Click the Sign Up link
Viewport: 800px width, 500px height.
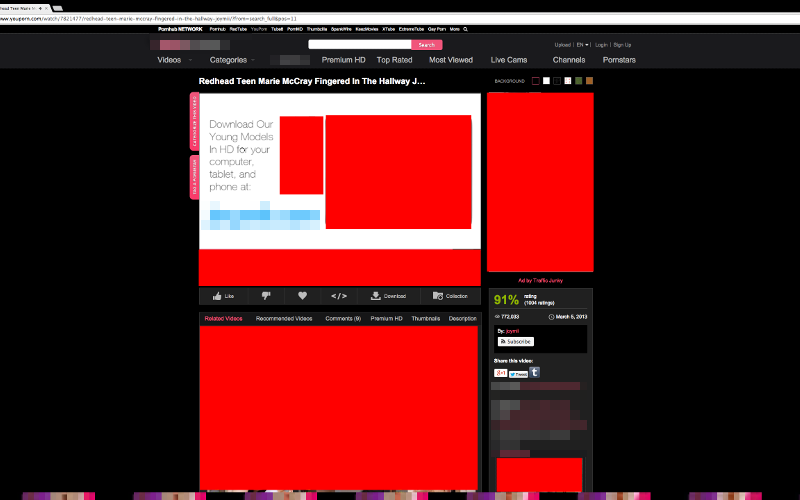(x=622, y=45)
